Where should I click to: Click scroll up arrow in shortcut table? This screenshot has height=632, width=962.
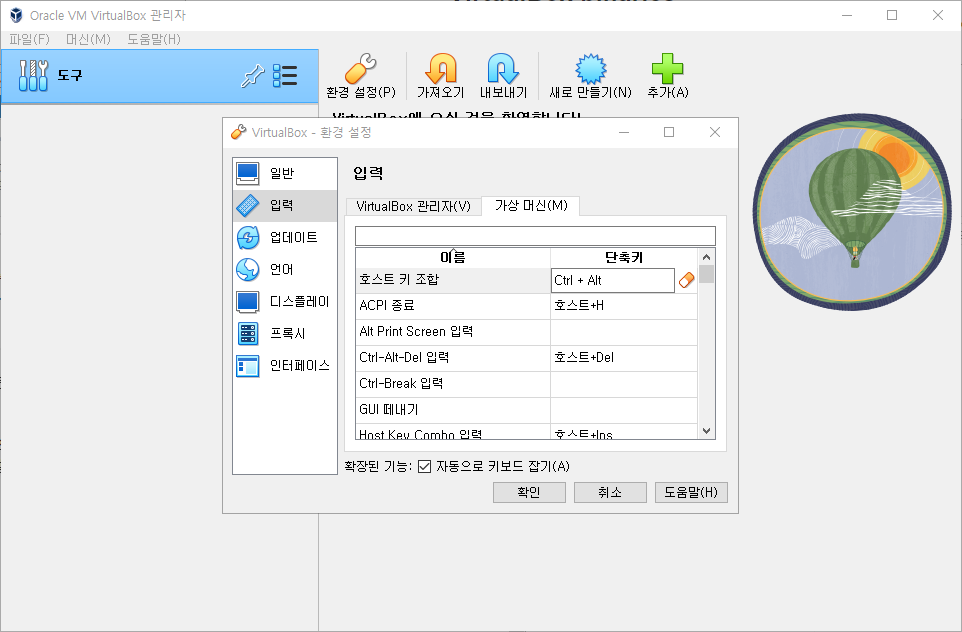pos(706,257)
